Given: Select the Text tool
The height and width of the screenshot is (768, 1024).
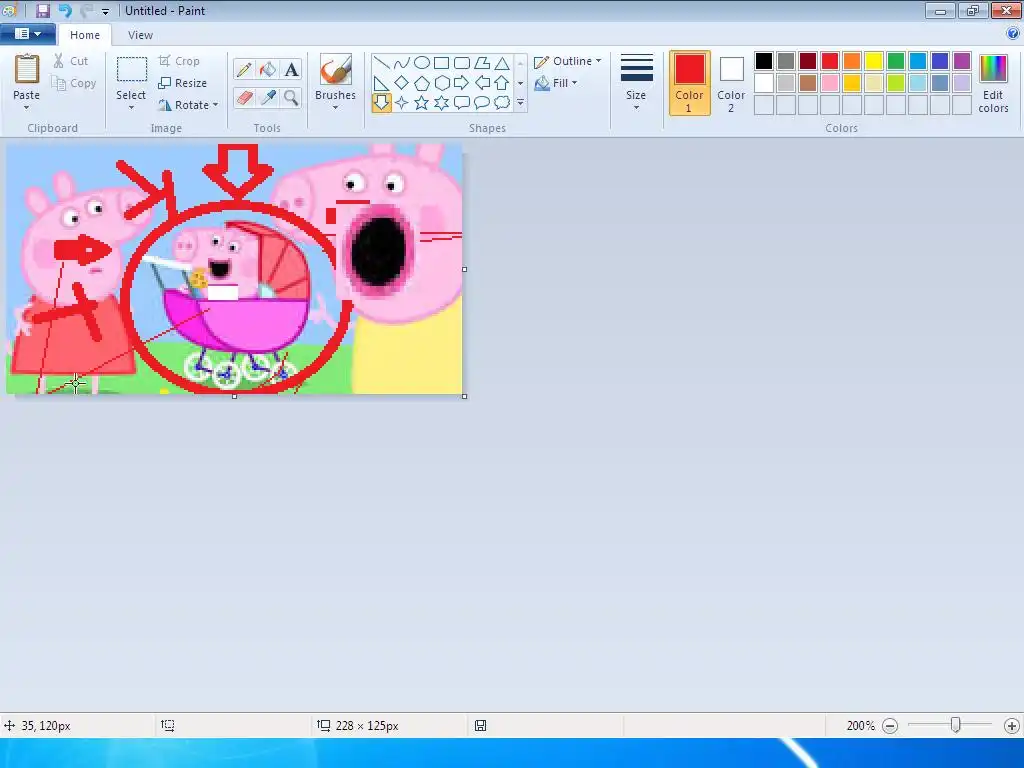Looking at the screenshot, I should click(291, 69).
